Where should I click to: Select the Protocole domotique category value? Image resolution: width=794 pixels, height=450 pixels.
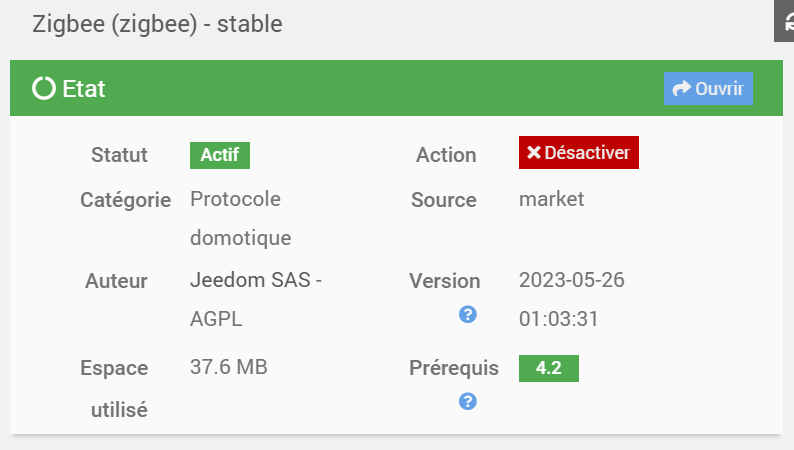coord(240,218)
